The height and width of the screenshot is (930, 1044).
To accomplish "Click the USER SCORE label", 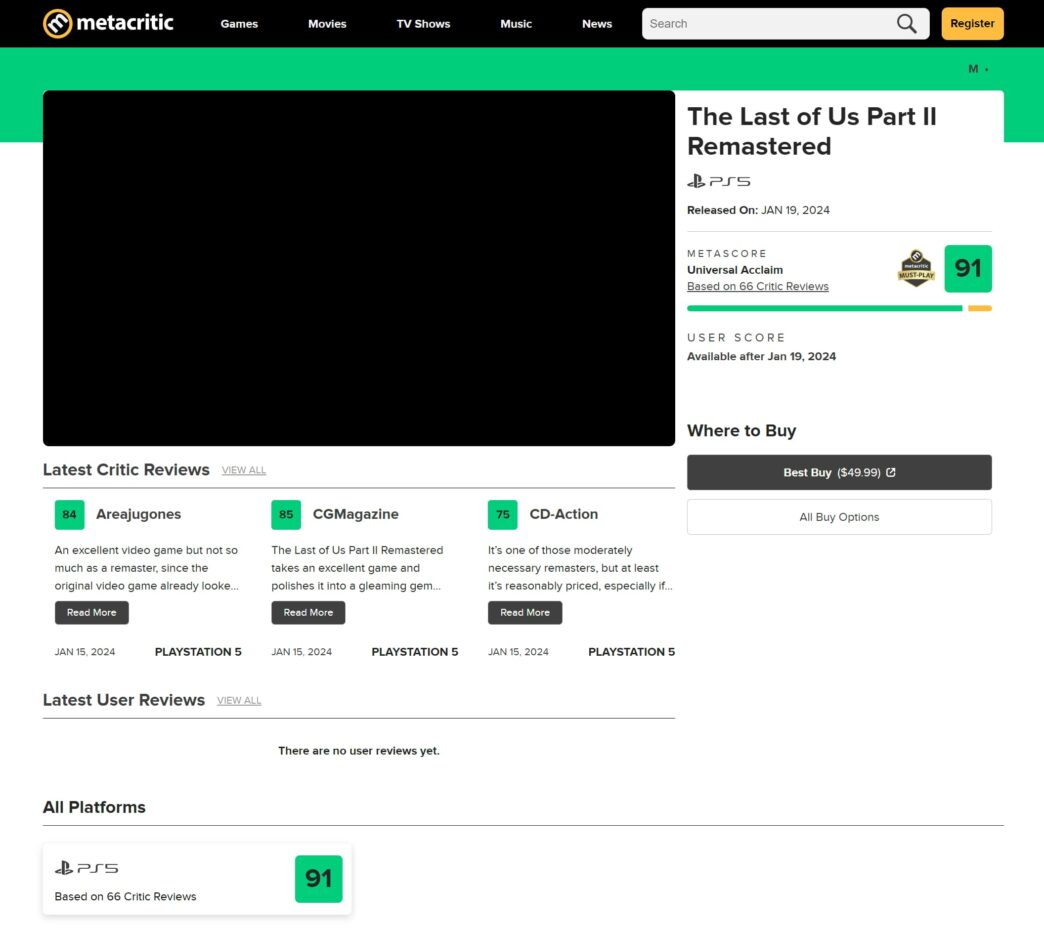I will point(736,338).
